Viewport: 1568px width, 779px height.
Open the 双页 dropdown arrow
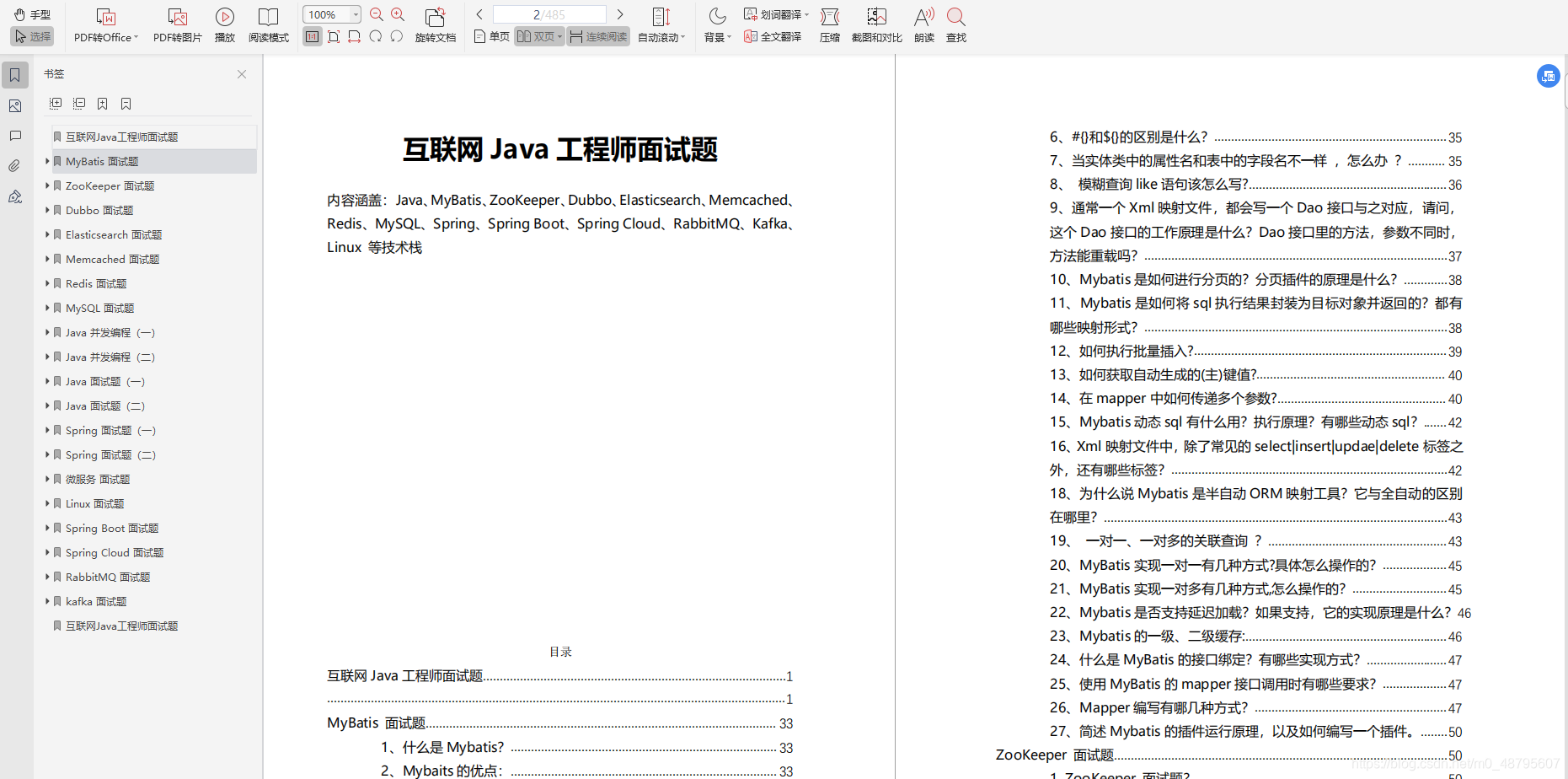point(559,36)
